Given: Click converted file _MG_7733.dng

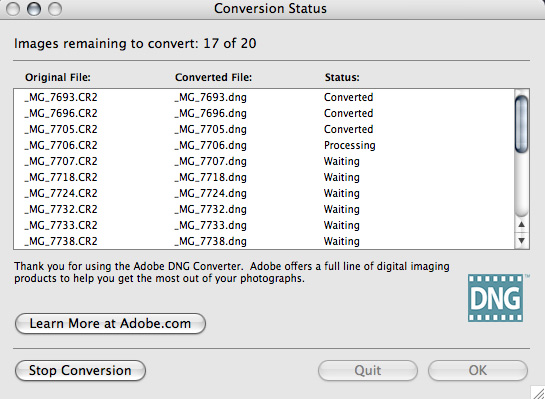Looking at the screenshot, I should pos(211,225).
